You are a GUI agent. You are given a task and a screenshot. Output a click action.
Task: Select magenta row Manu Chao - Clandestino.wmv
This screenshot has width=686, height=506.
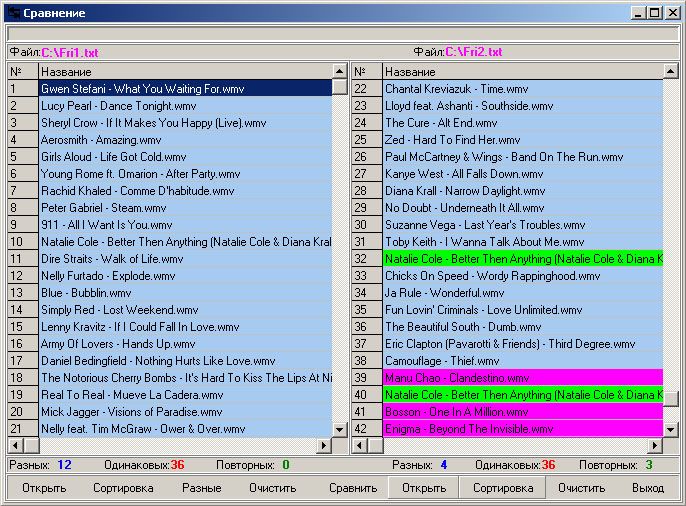(523, 378)
